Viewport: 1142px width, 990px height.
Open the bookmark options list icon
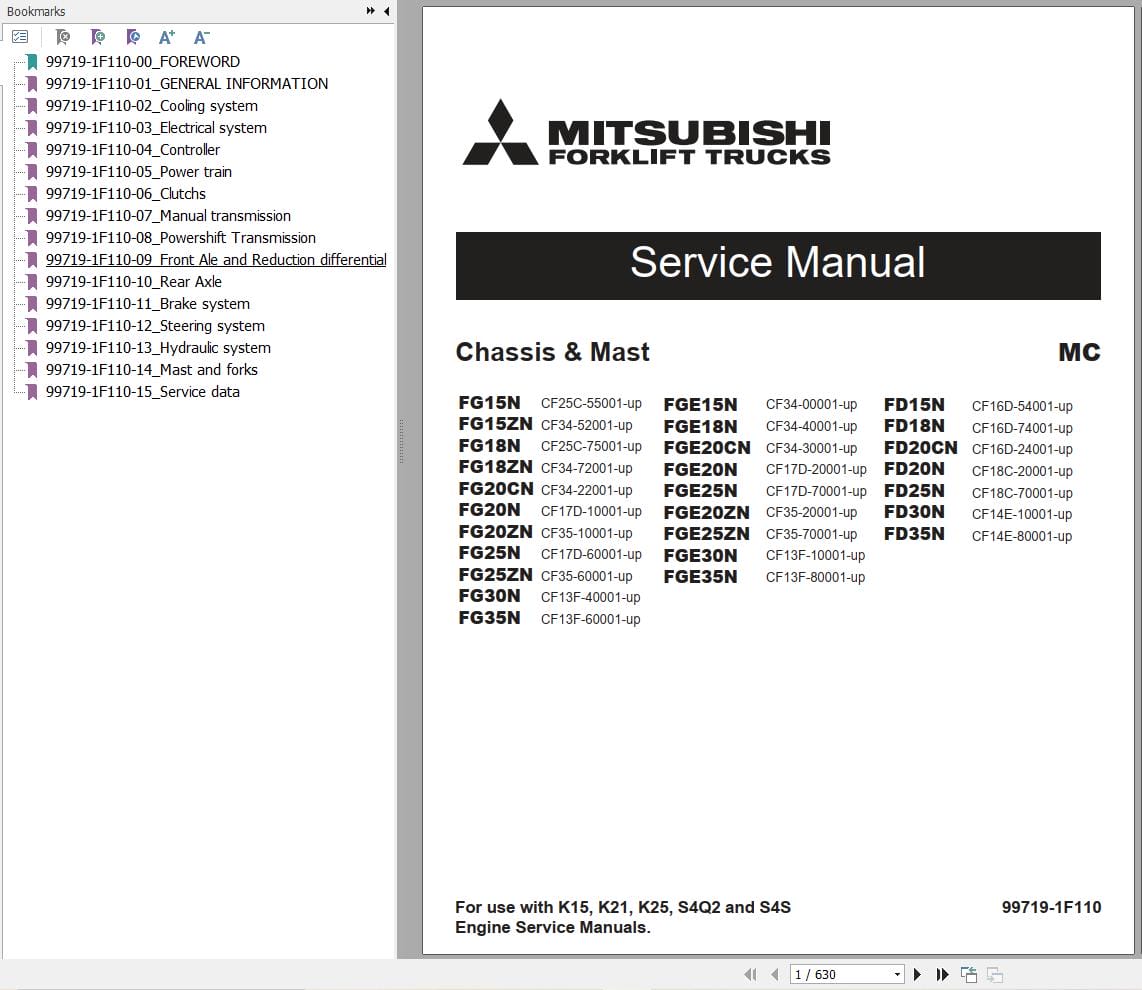click(20, 36)
